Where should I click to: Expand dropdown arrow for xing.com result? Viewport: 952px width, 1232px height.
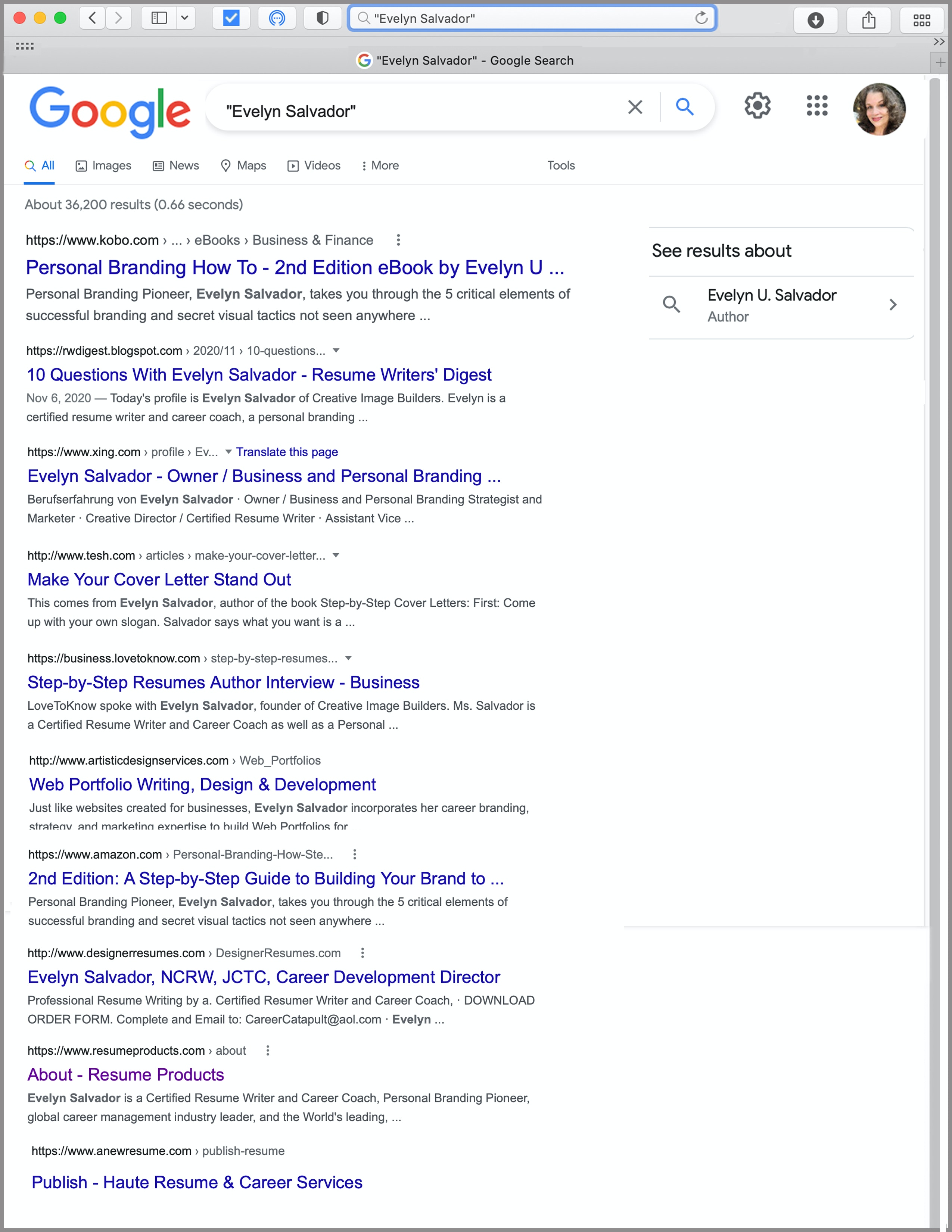click(228, 452)
